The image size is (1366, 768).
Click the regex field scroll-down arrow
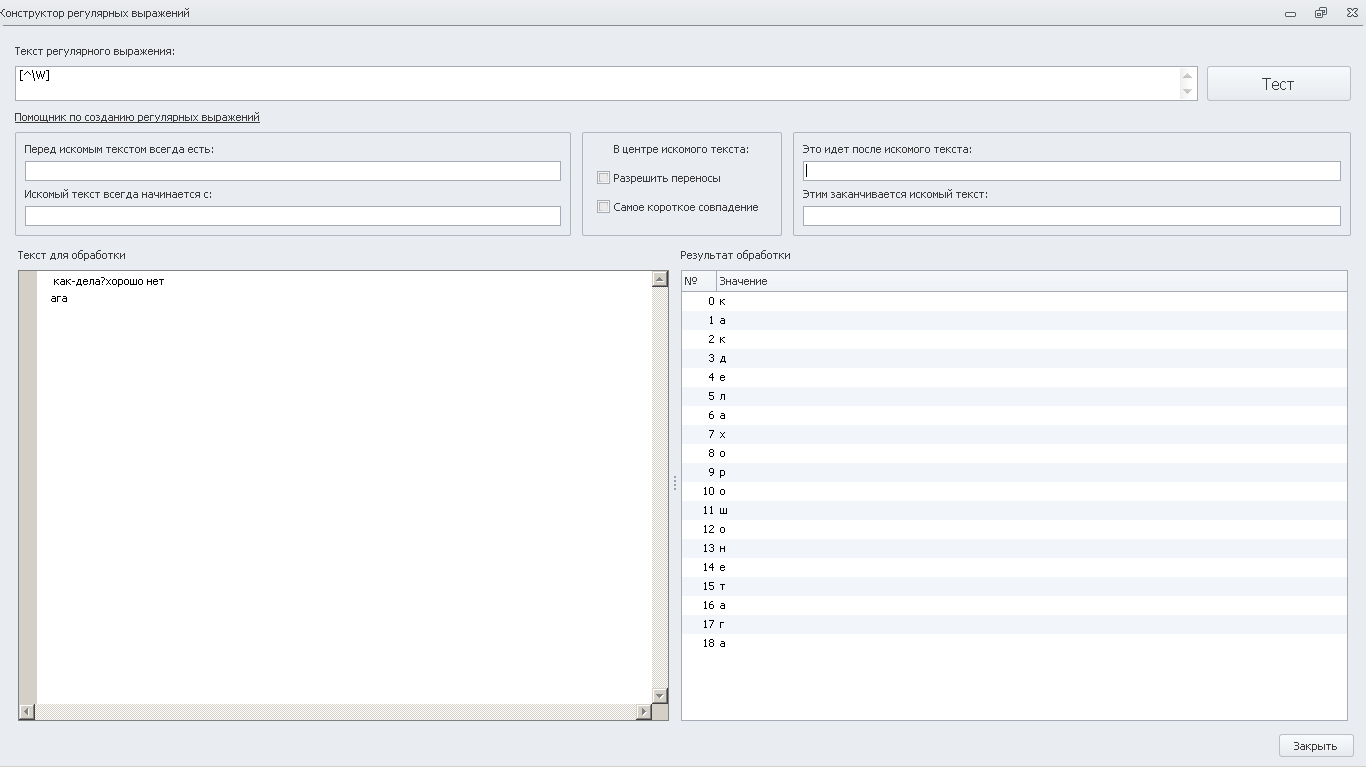point(1188,92)
